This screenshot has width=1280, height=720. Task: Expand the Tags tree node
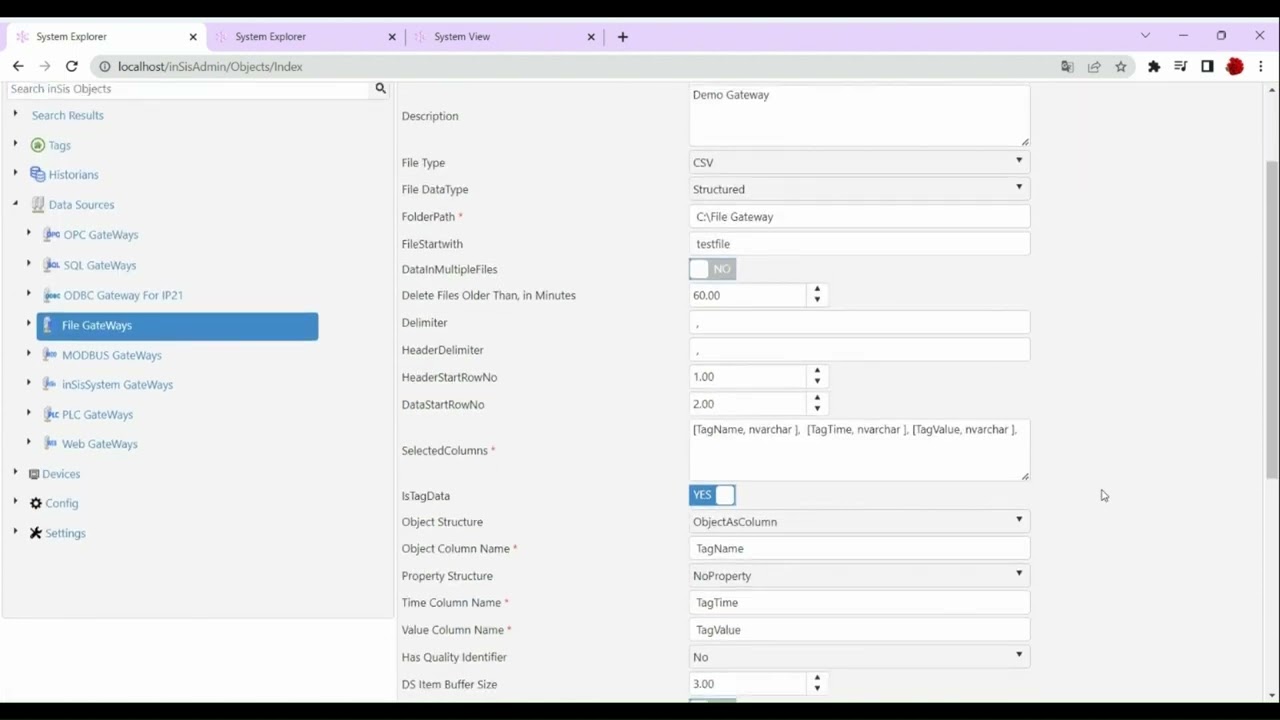15,144
